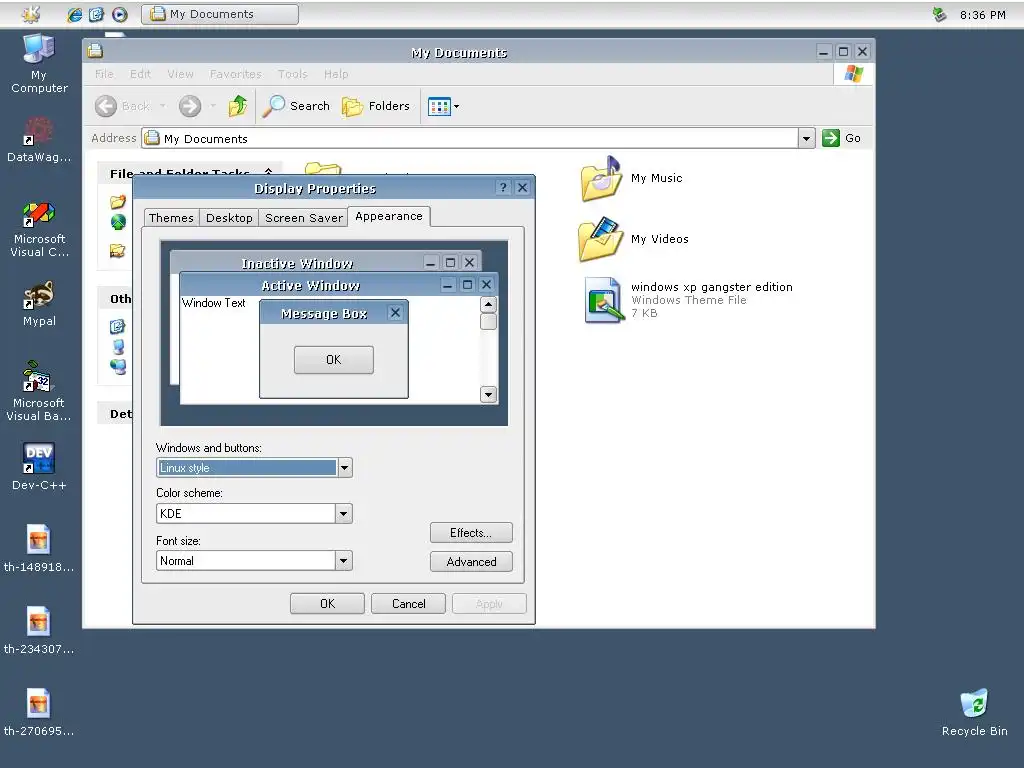Launch the Mypal browser shortcut

[39, 304]
